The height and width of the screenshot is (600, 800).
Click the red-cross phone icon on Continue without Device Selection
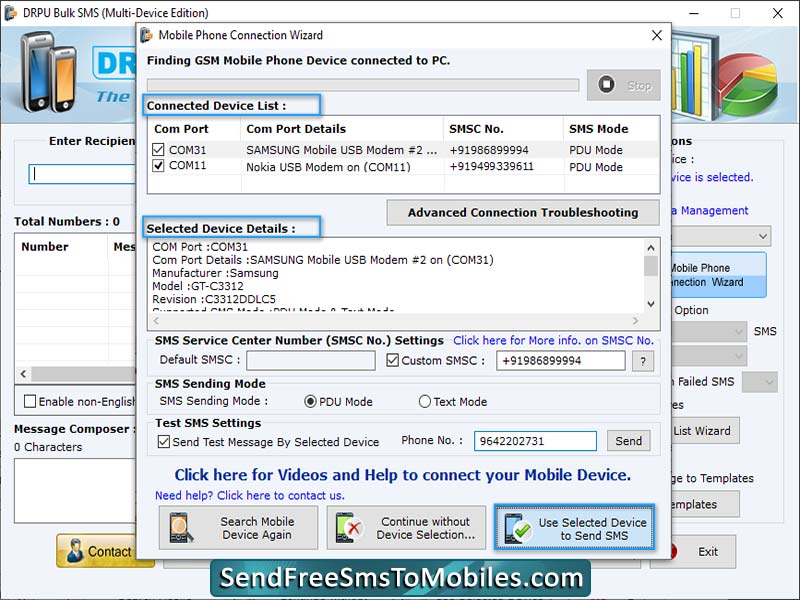click(x=349, y=527)
